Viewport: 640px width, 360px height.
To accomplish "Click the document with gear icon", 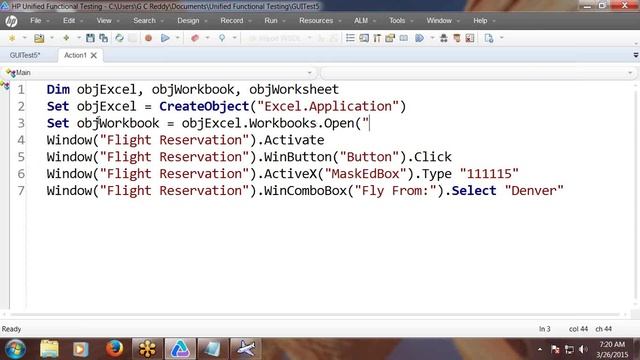I will [489, 38].
